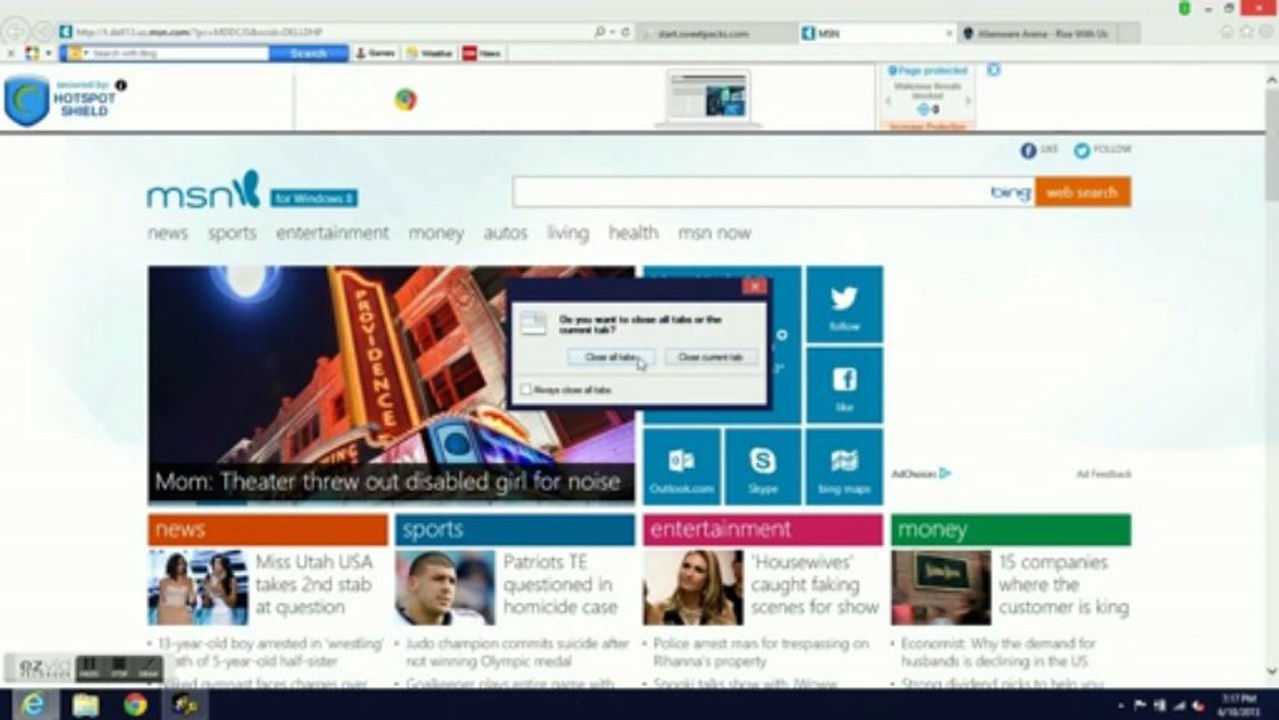This screenshot has width=1279, height=720.
Task: Click the News toolbar button
Action: pyautogui.click(x=482, y=53)
